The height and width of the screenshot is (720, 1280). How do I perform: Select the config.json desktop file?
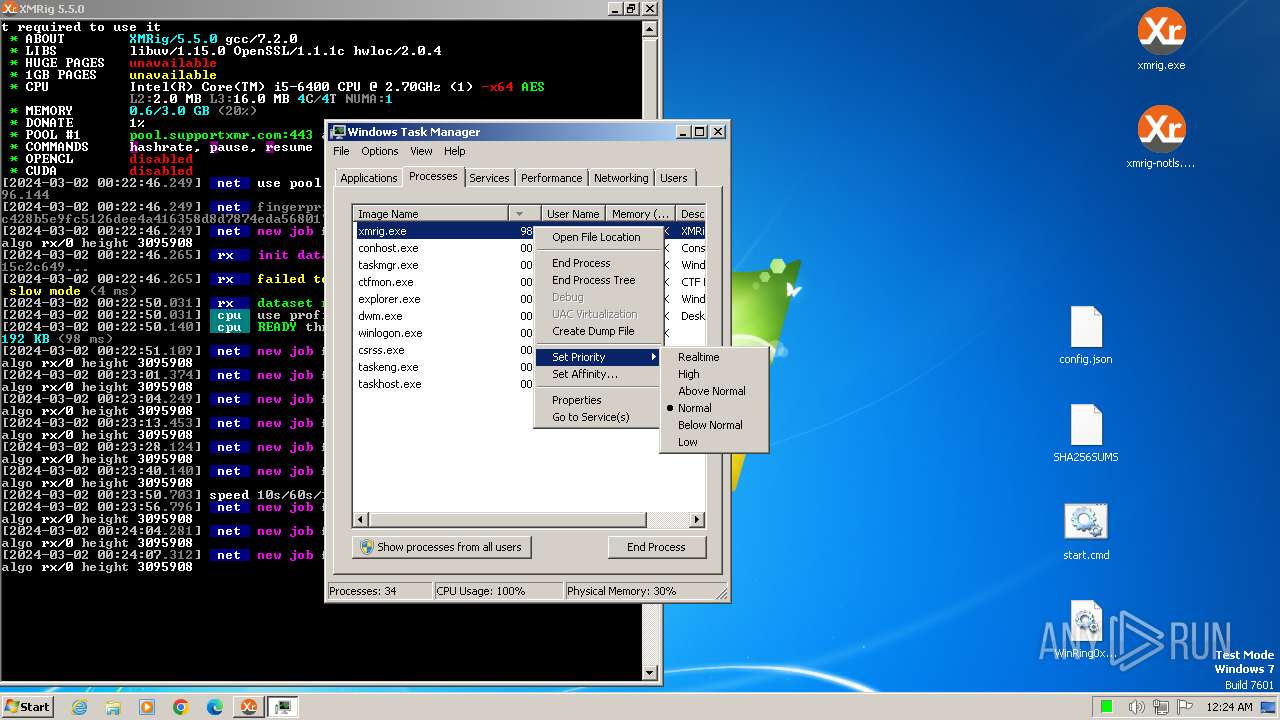tap(1086, 336)
